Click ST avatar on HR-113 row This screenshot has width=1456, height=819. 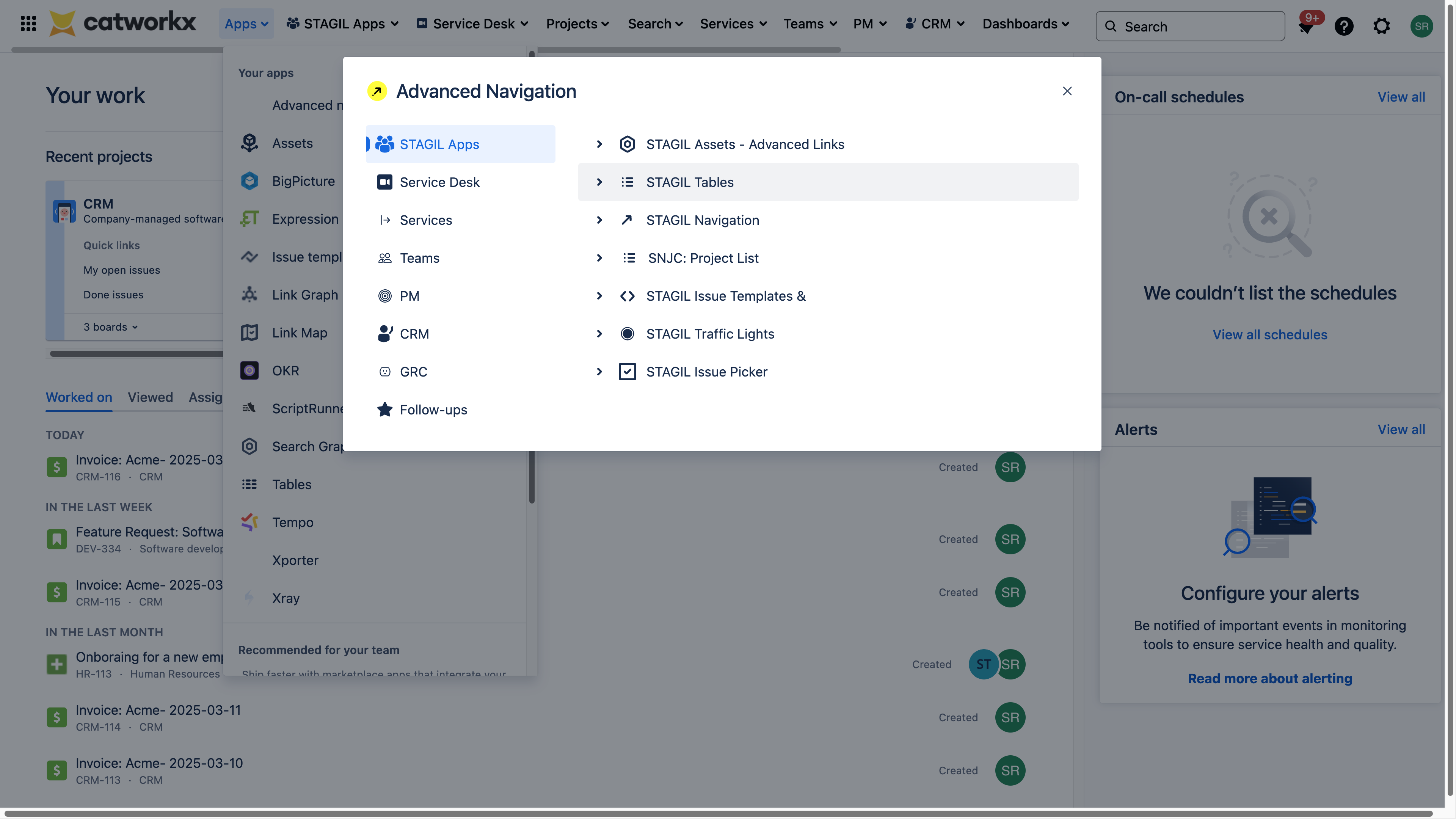(983, 664)
